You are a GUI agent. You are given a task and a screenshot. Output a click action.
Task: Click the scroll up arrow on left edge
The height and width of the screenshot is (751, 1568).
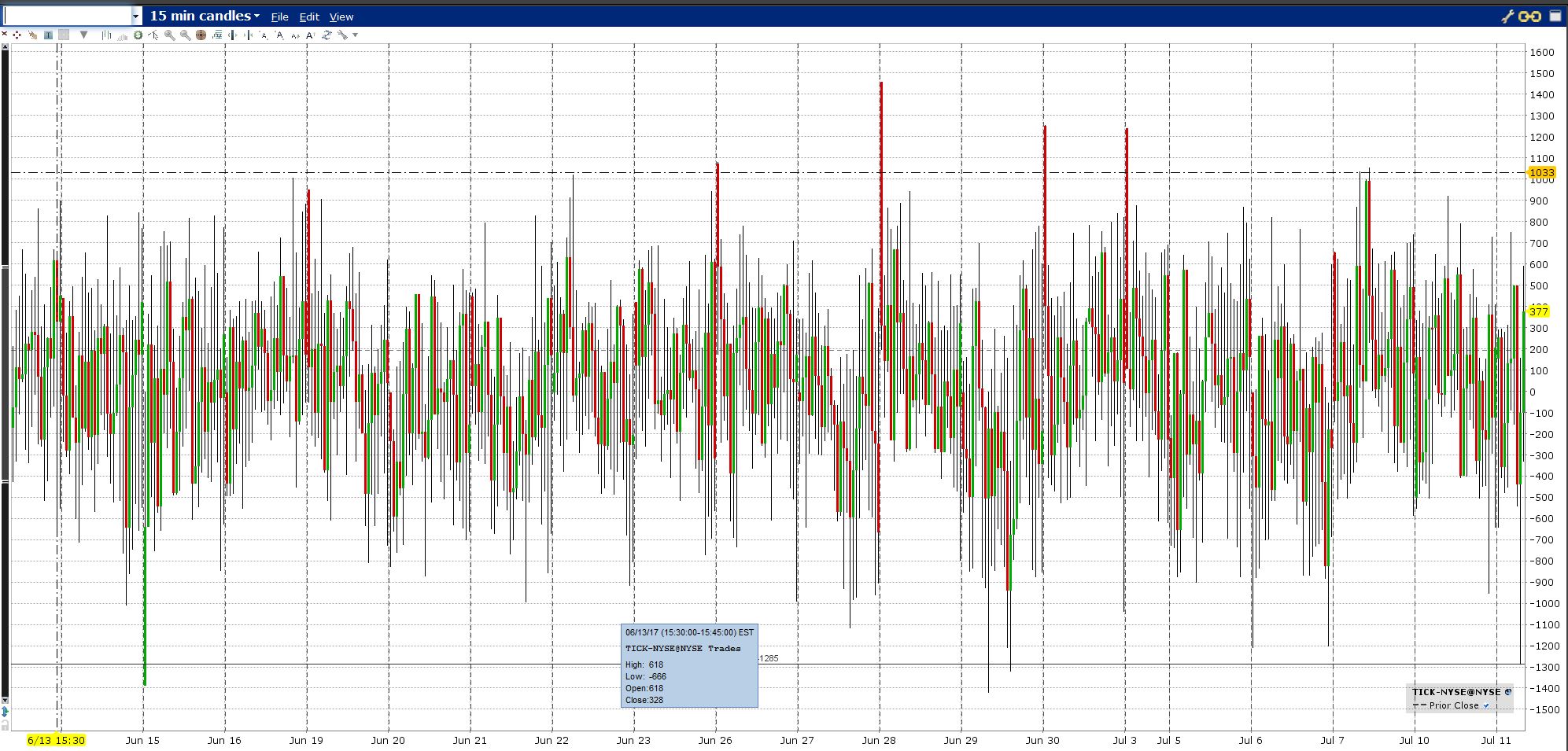(5, 47)
